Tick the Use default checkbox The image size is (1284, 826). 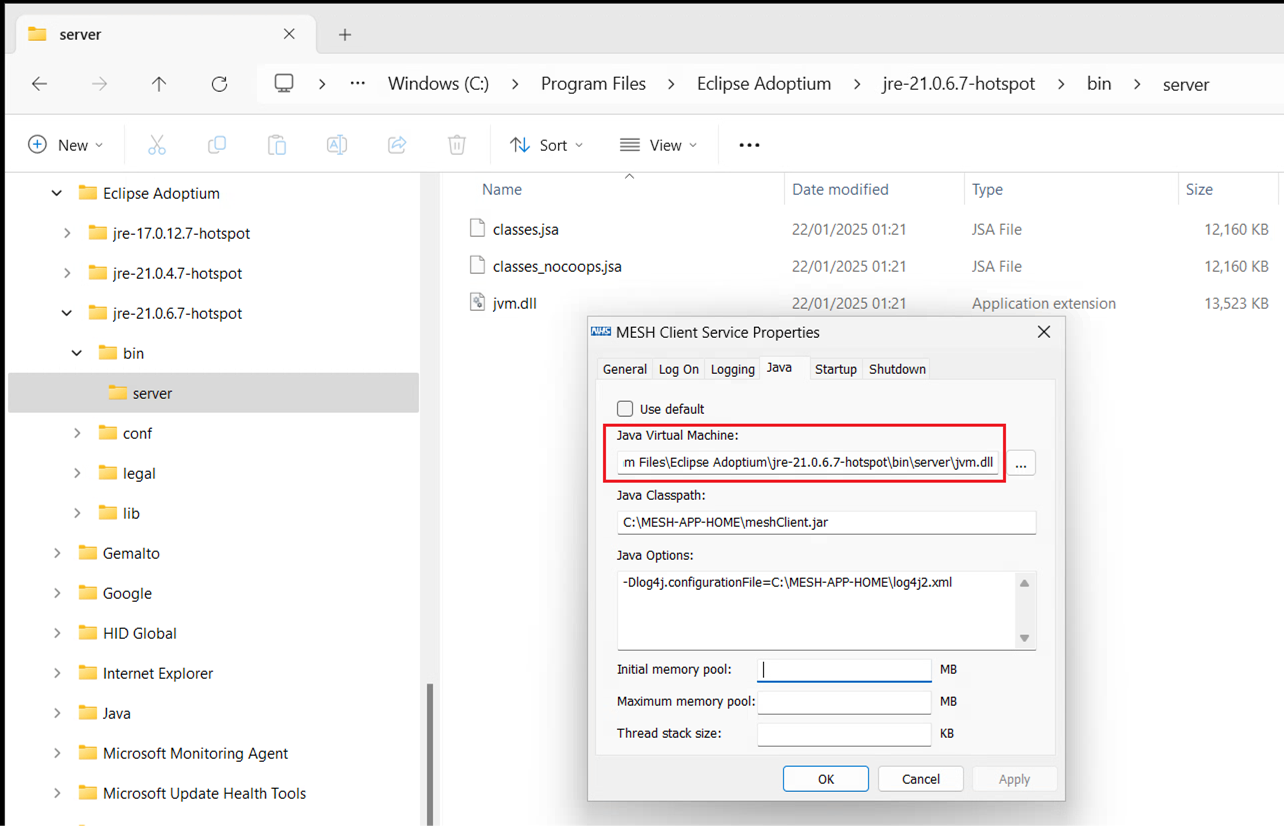click(625, 409)
